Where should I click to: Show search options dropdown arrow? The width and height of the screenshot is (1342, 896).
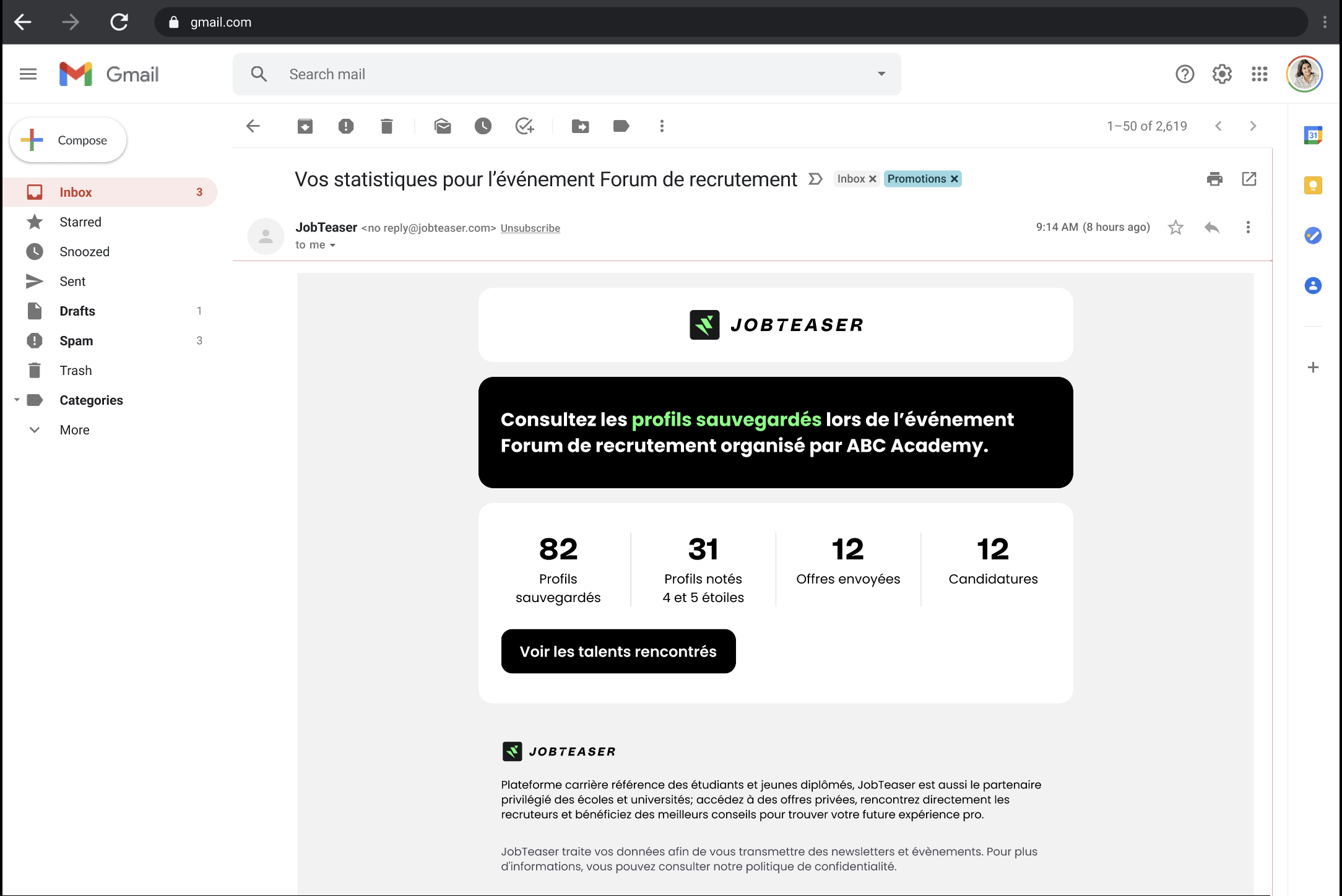pyautogui.click(x=881, y=74)
